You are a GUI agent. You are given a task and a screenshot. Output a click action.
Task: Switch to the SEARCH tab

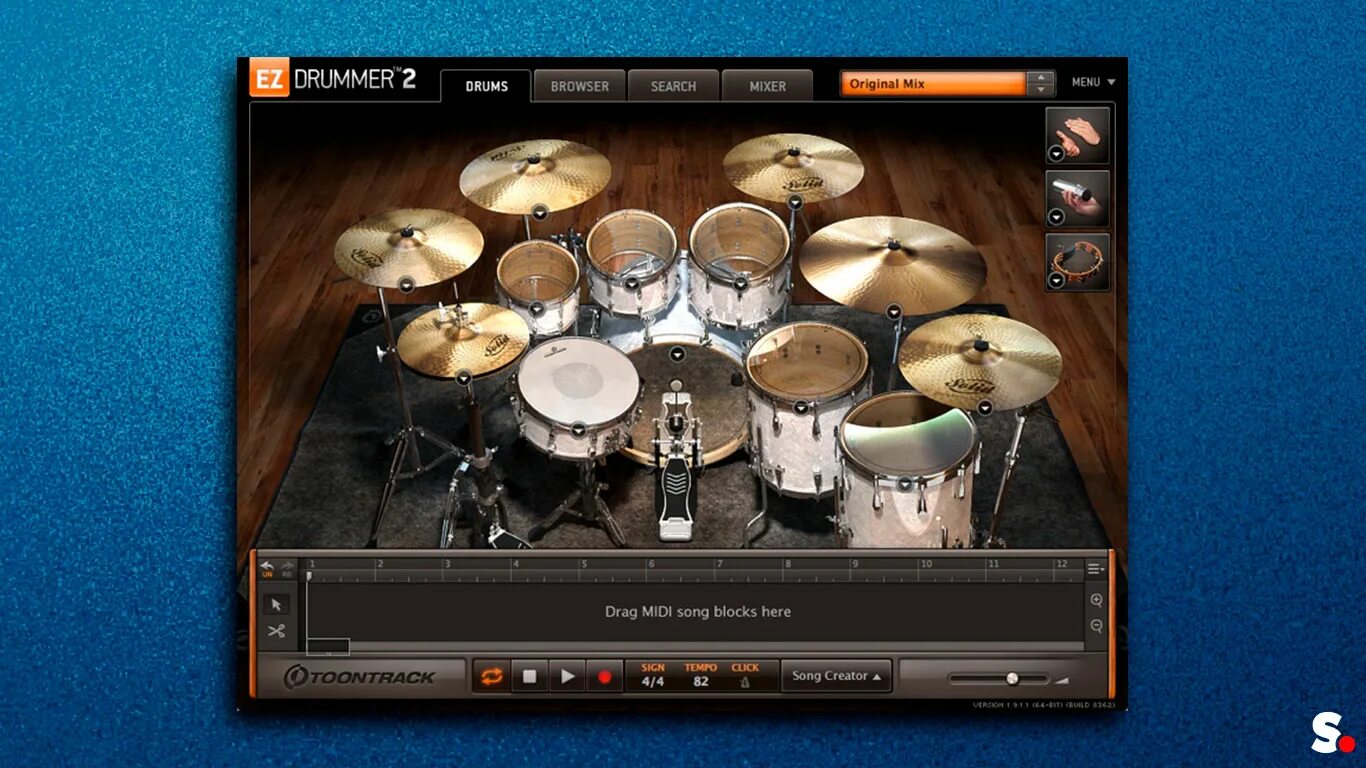point(673,86)
